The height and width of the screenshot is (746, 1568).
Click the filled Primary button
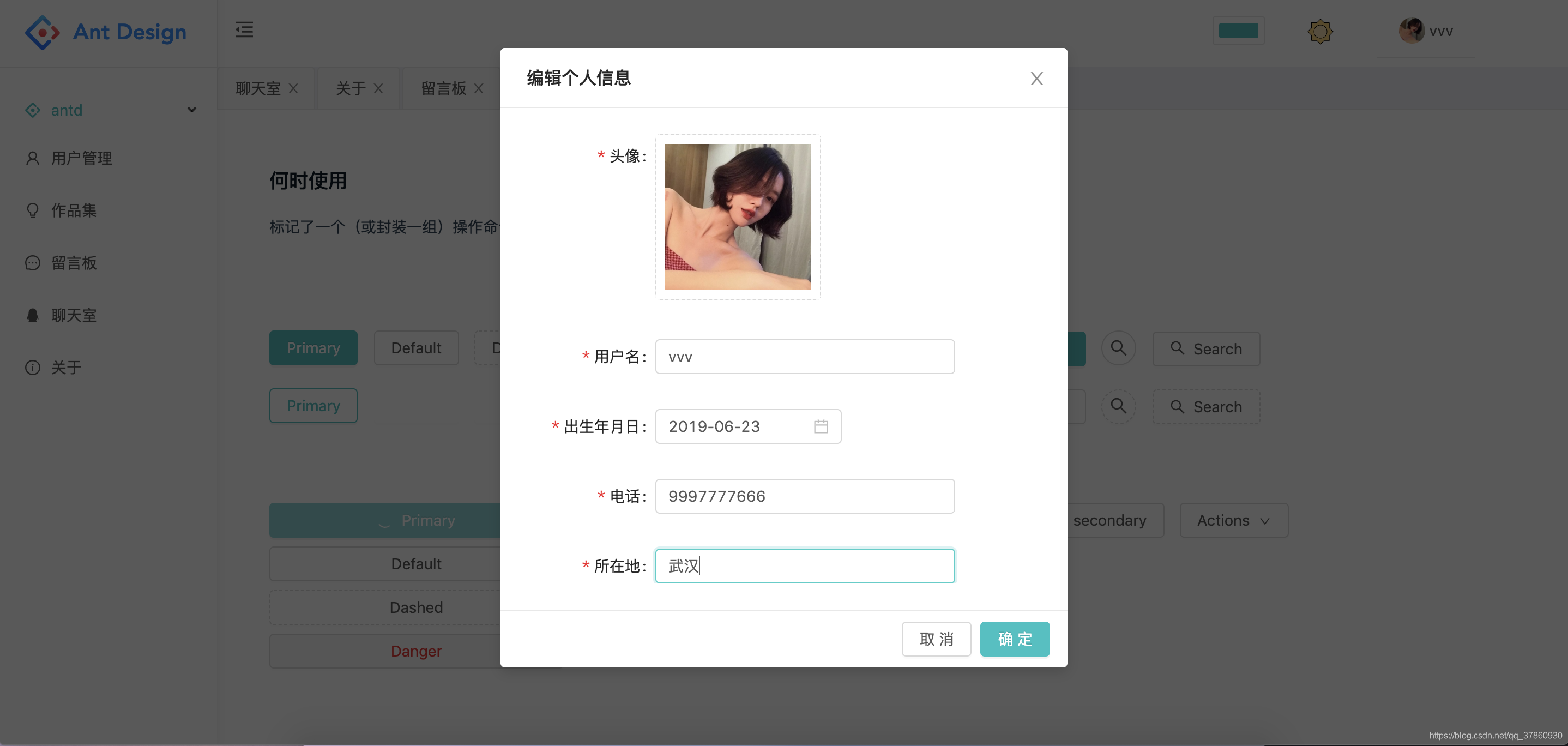[x=313, y=348]
